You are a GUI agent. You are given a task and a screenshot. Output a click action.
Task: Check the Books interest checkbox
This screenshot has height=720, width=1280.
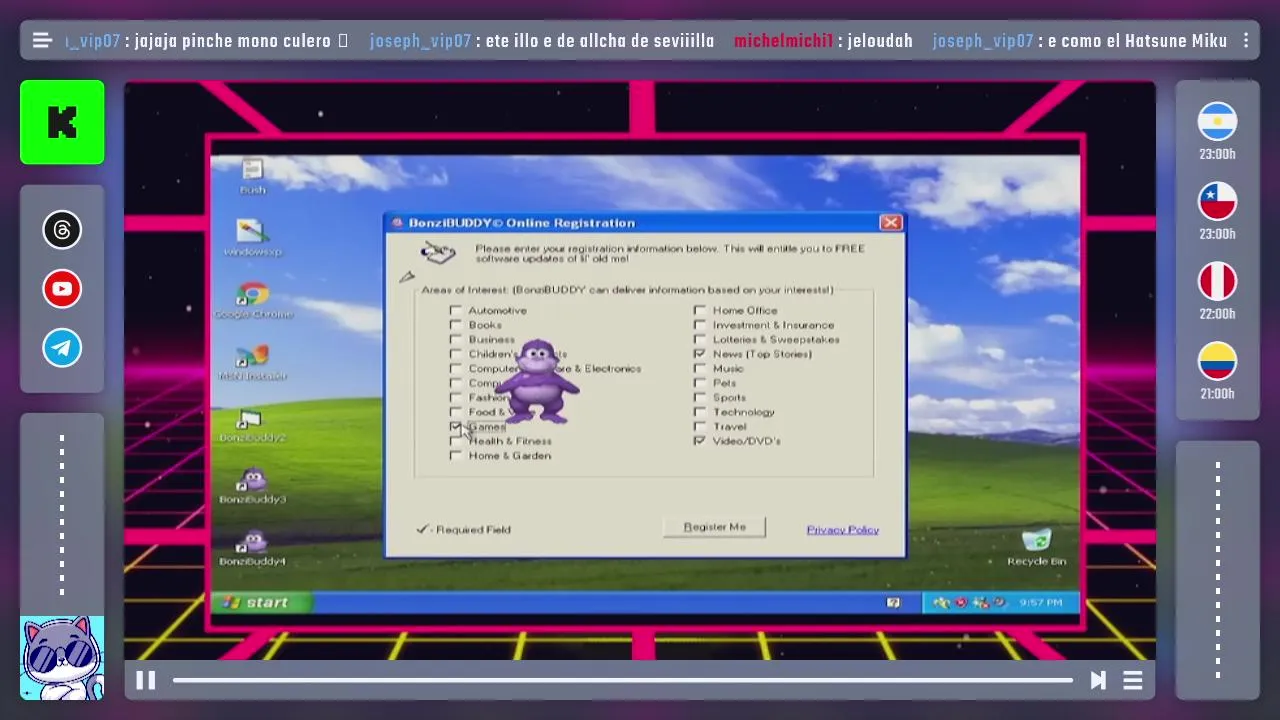[456, 325]
